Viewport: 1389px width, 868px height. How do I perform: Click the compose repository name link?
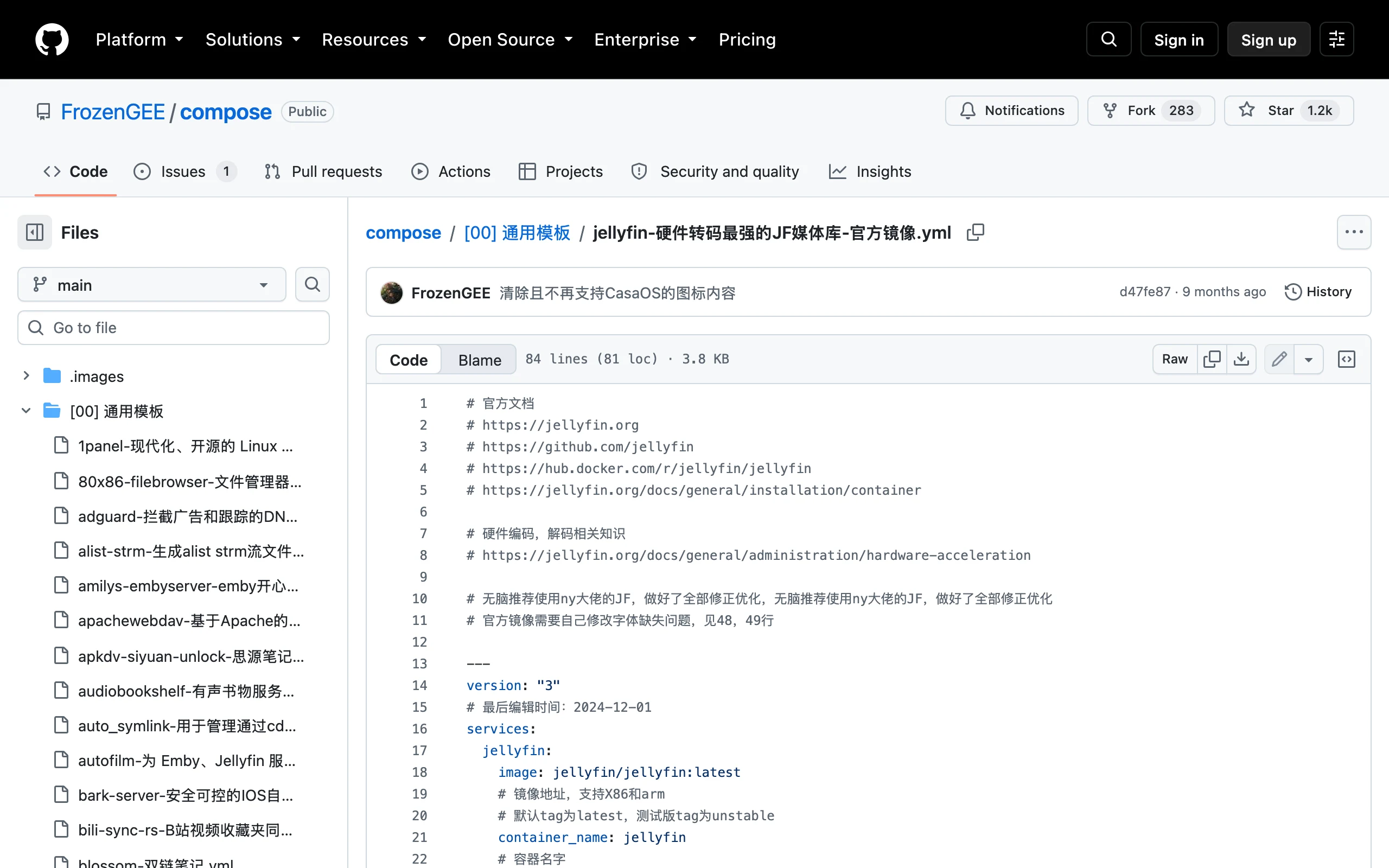point(226,112)
